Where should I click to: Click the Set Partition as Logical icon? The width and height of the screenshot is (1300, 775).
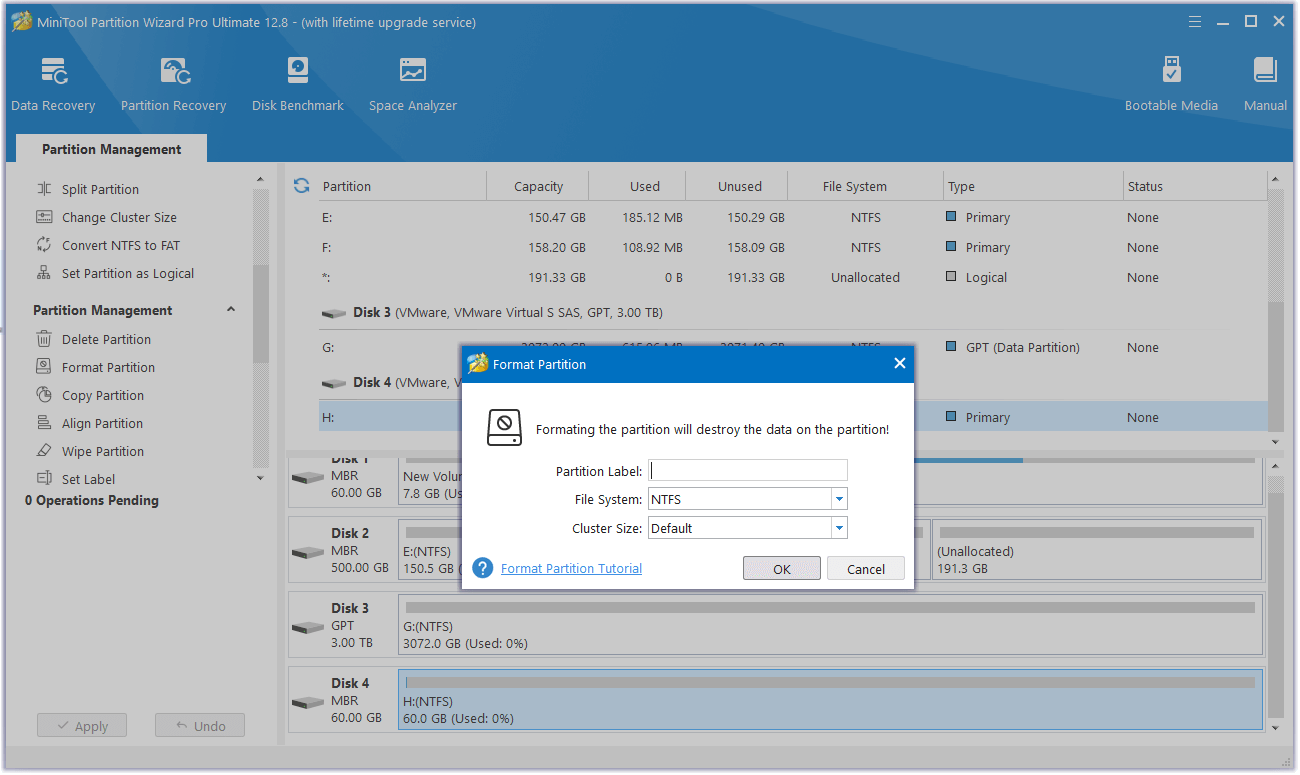pyautogui.click(x=44, y=273)
